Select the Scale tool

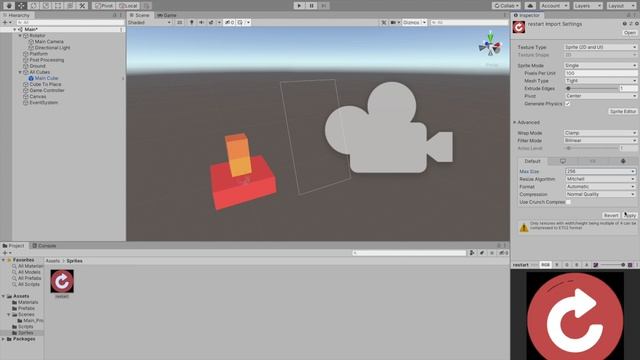tap(46, 6)
